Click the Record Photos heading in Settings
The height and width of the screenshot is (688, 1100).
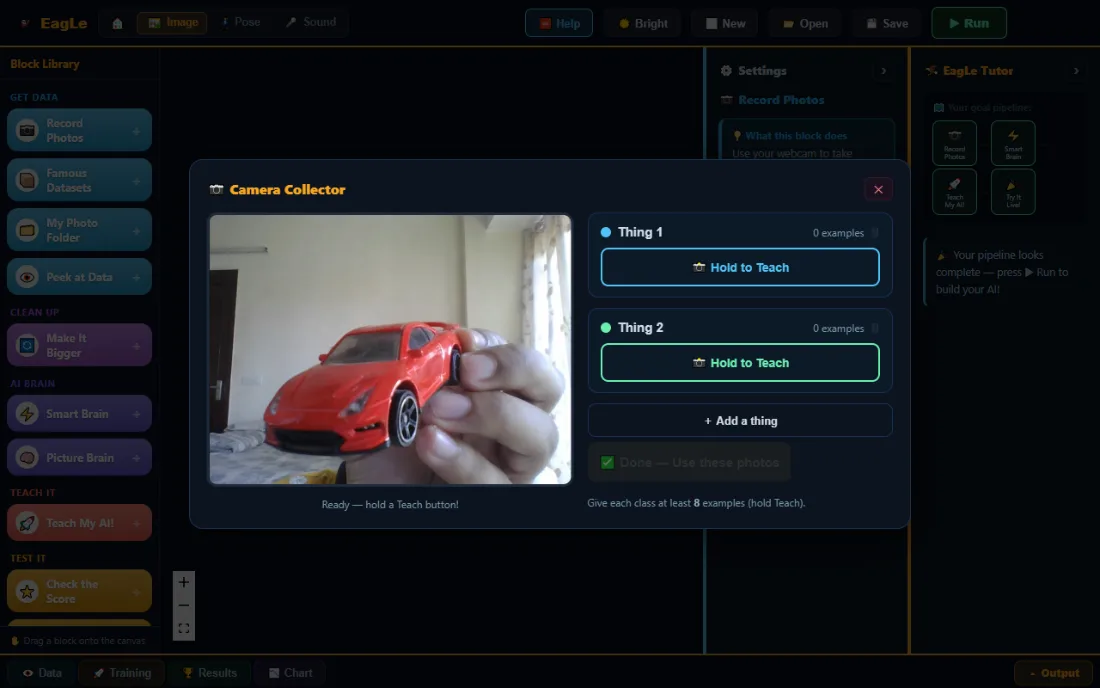pos(781,100)
